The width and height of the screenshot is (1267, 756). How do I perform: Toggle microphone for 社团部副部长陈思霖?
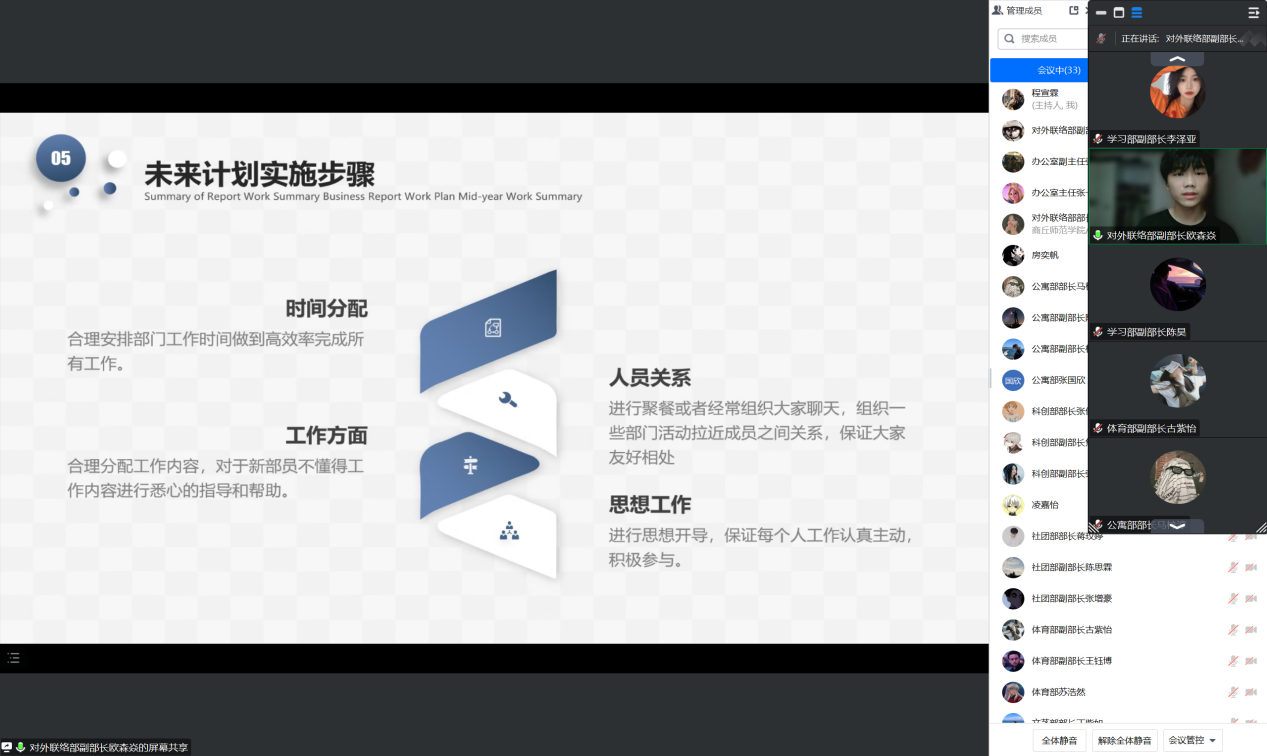click(x=1233, y=567)
